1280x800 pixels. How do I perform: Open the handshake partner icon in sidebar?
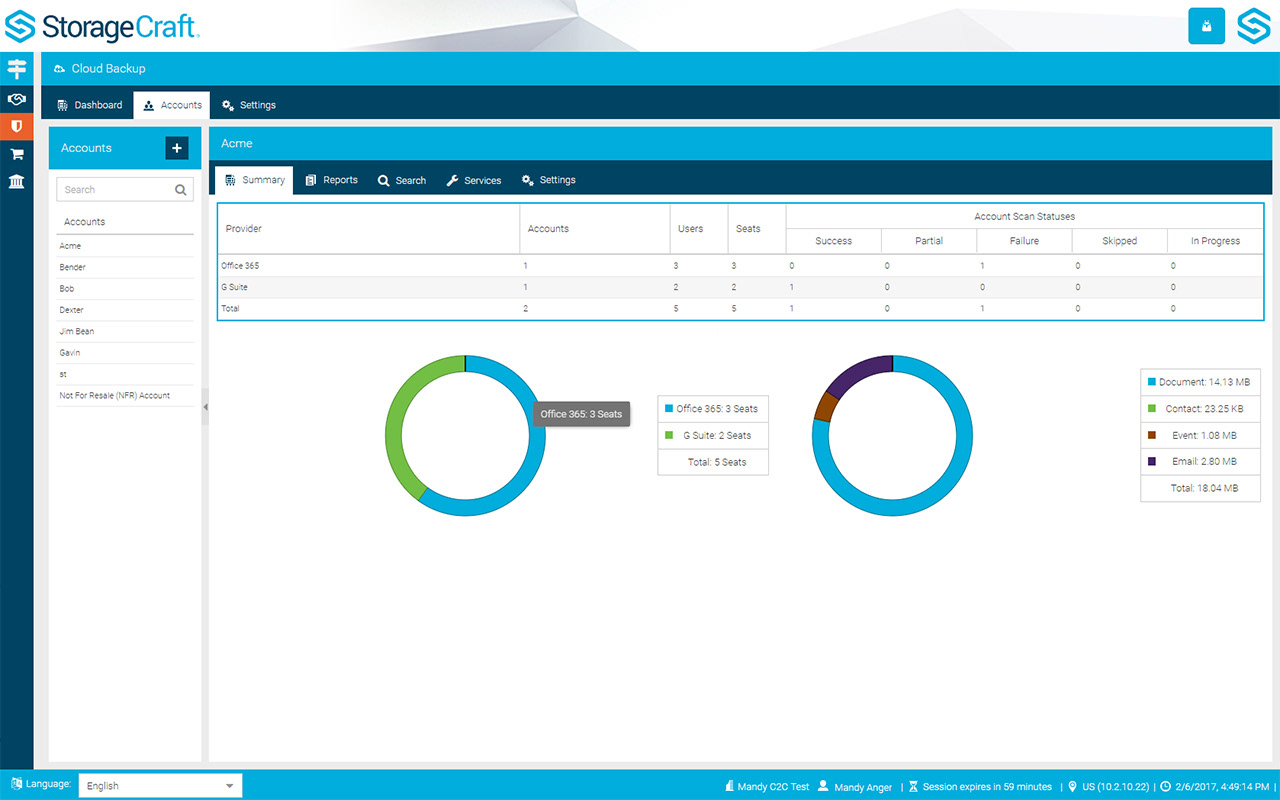pyautogui.click(x=16, y=99)
